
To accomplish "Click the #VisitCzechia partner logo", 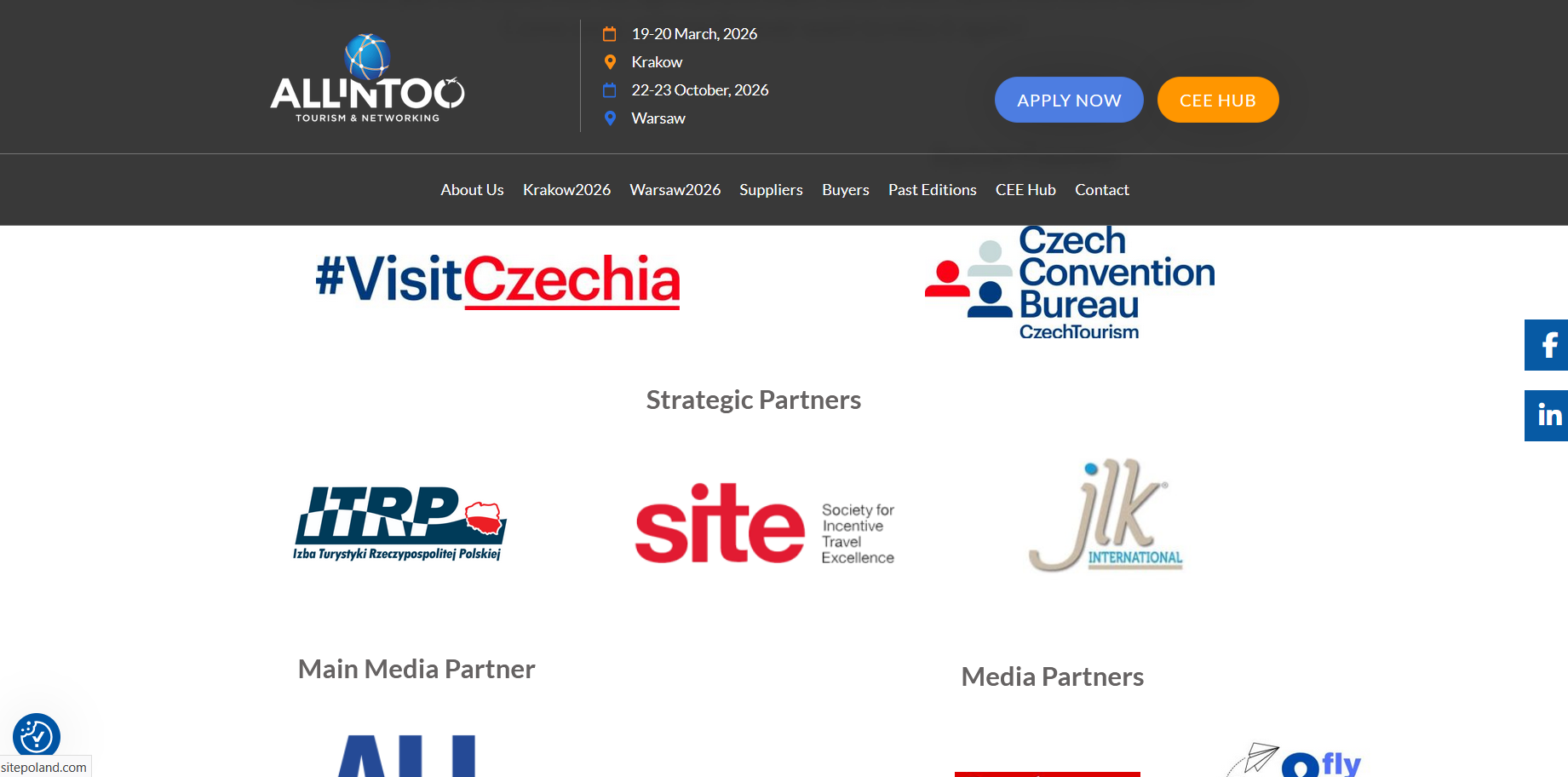I will 497,280.
